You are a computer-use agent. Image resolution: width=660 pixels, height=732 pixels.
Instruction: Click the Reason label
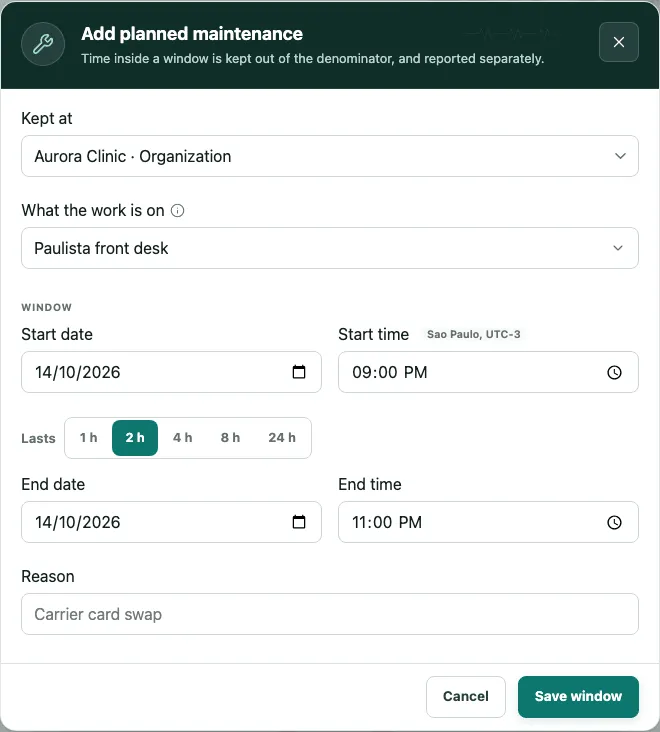(48, 577)
